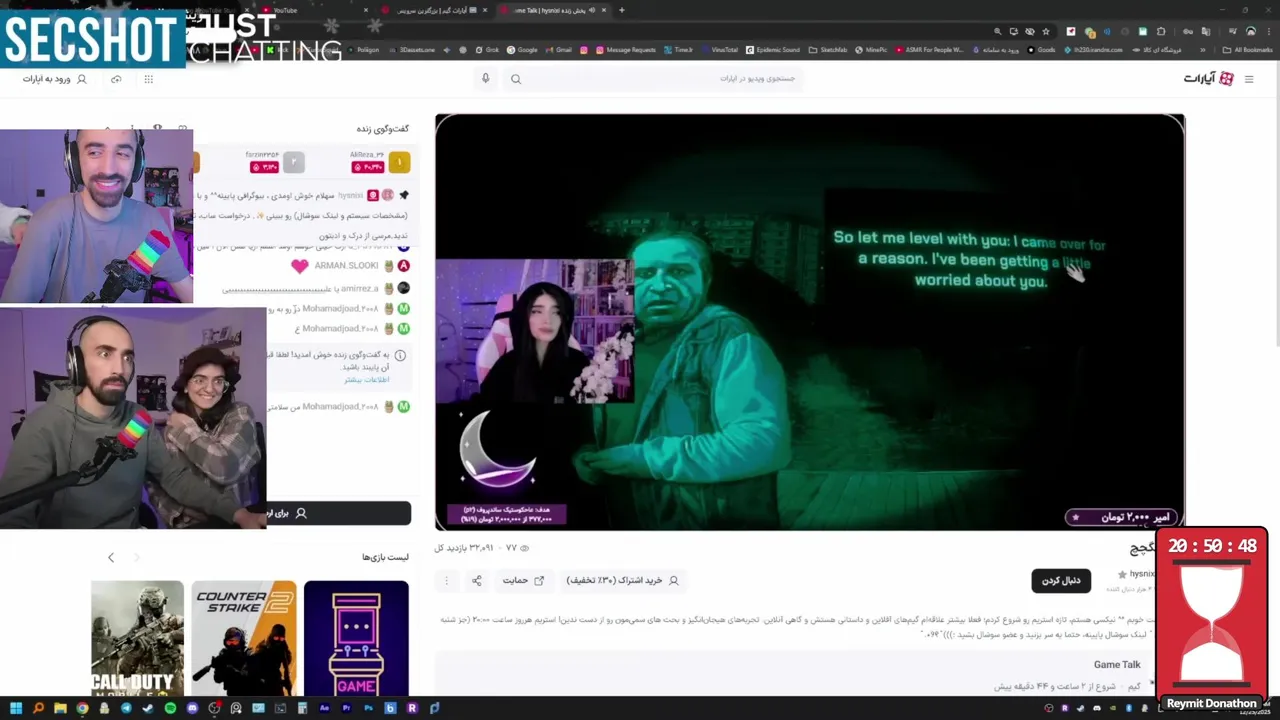
Task: Open a new browser tab with plus
Action: coord(621,10)
